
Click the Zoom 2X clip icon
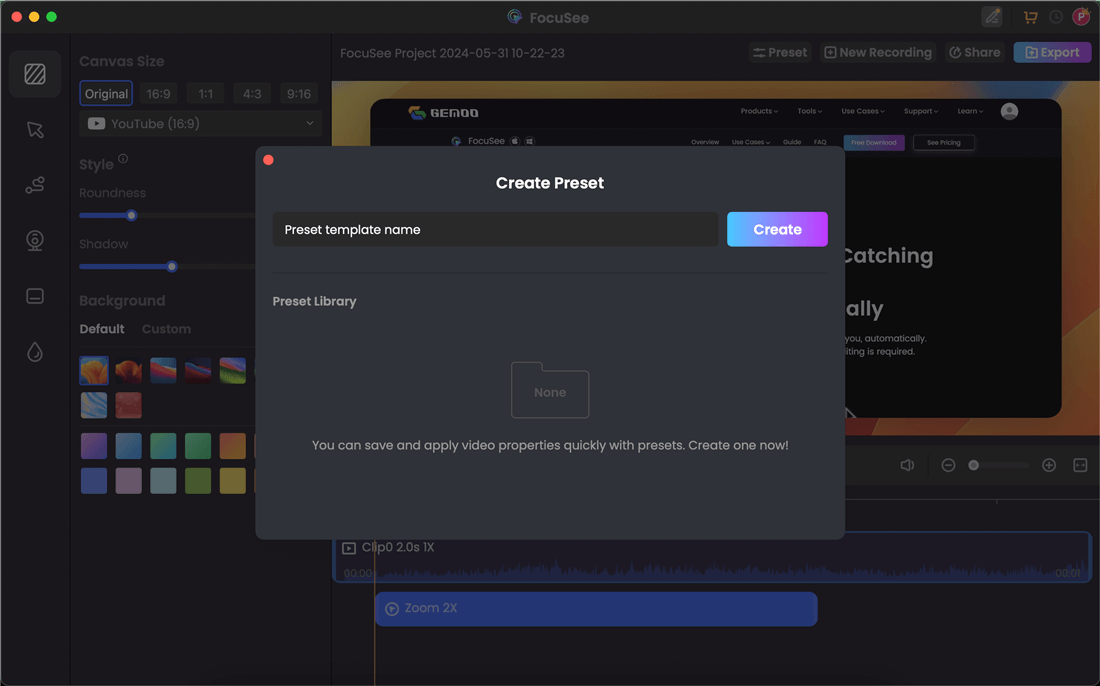(392, 609)
